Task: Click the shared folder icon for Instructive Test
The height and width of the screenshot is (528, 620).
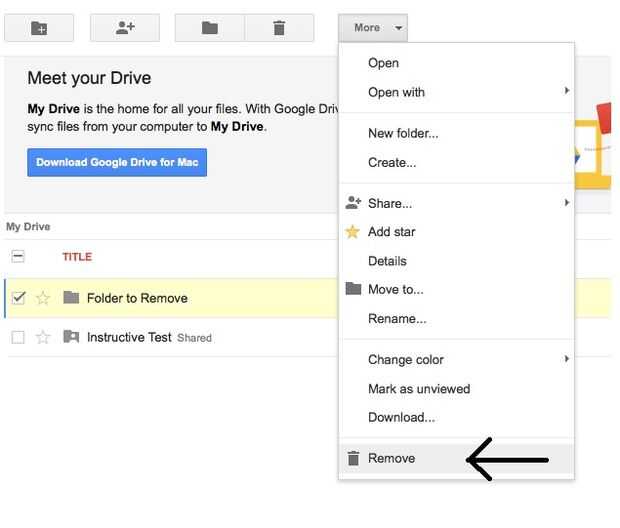Action: click(71, 338)
